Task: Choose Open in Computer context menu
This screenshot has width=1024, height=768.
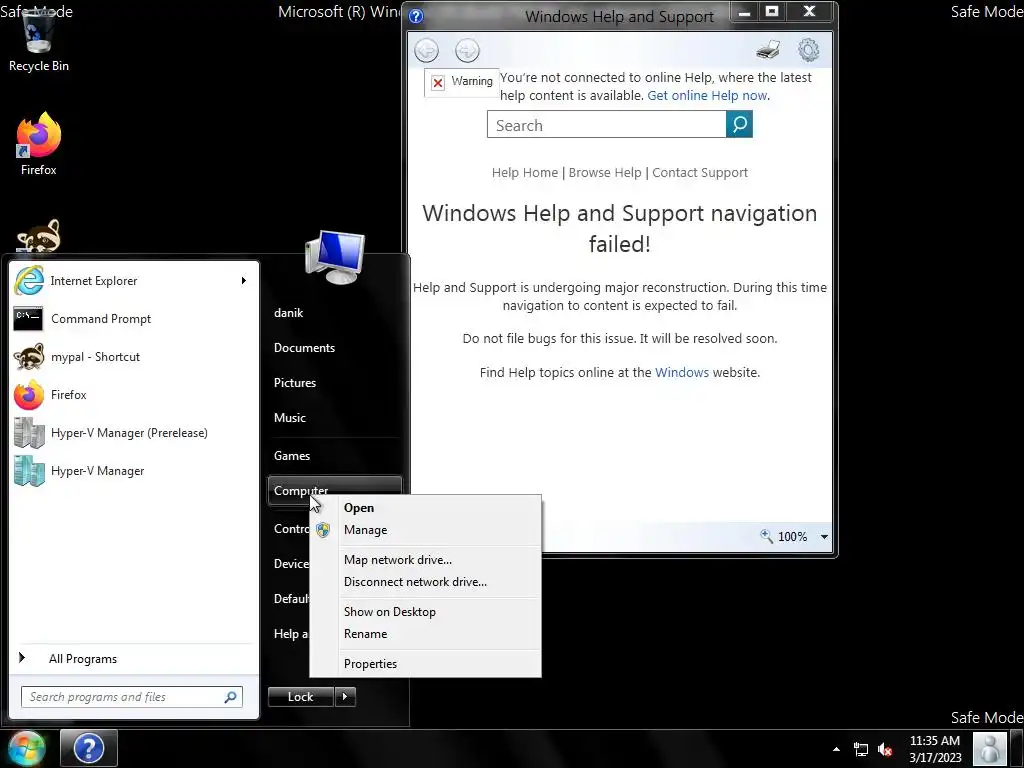Action: point(427,507)
